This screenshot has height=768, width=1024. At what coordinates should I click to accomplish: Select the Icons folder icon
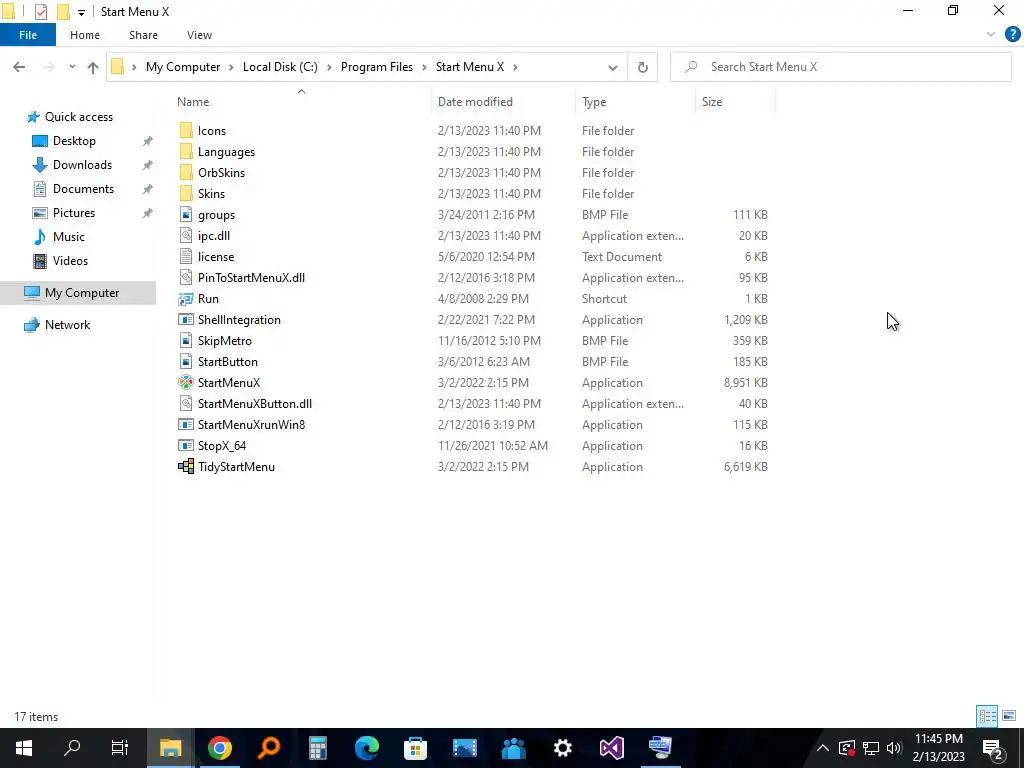click(186, 131)
